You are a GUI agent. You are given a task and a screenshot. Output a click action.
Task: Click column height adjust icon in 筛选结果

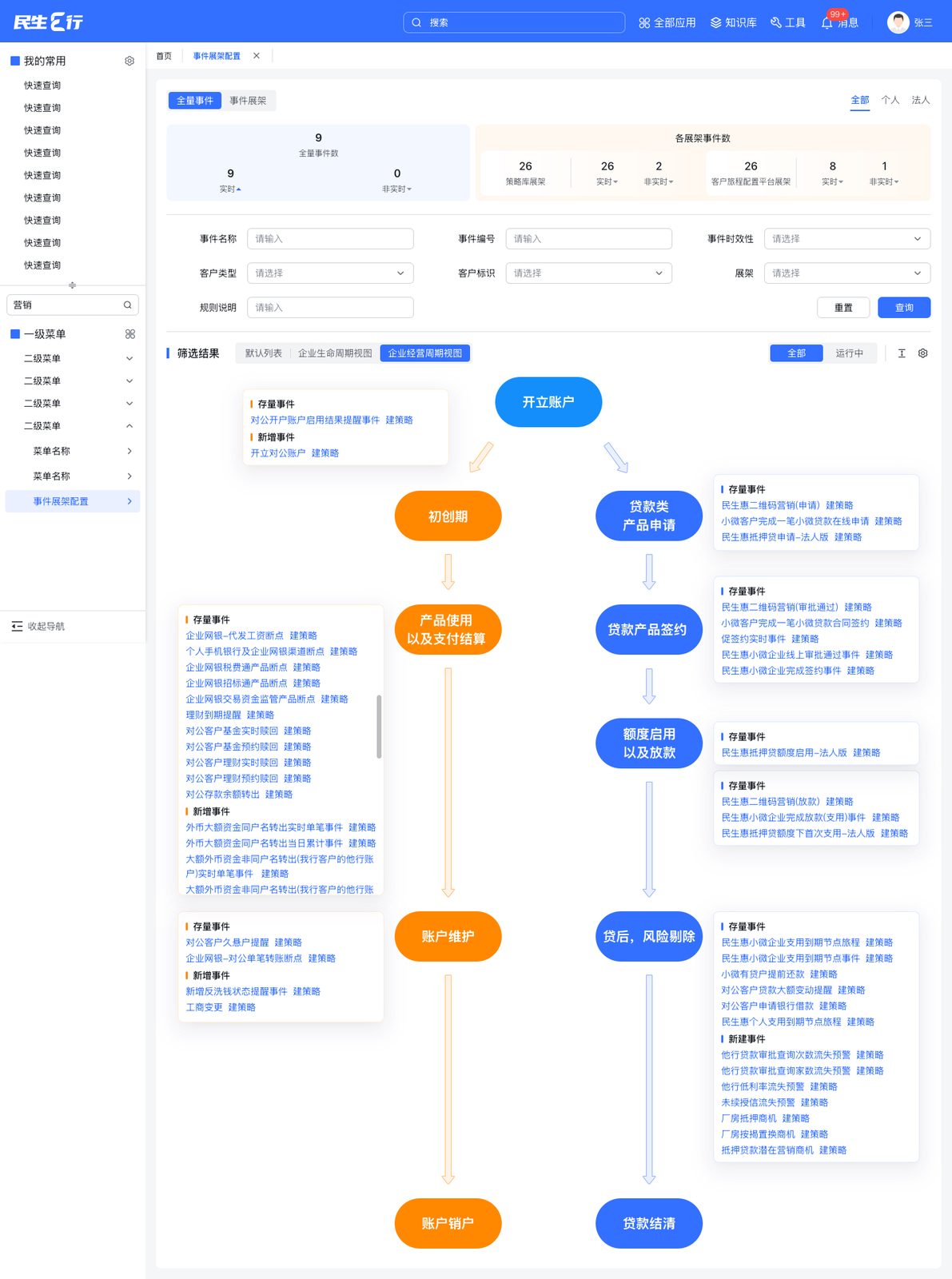(902, 353)
